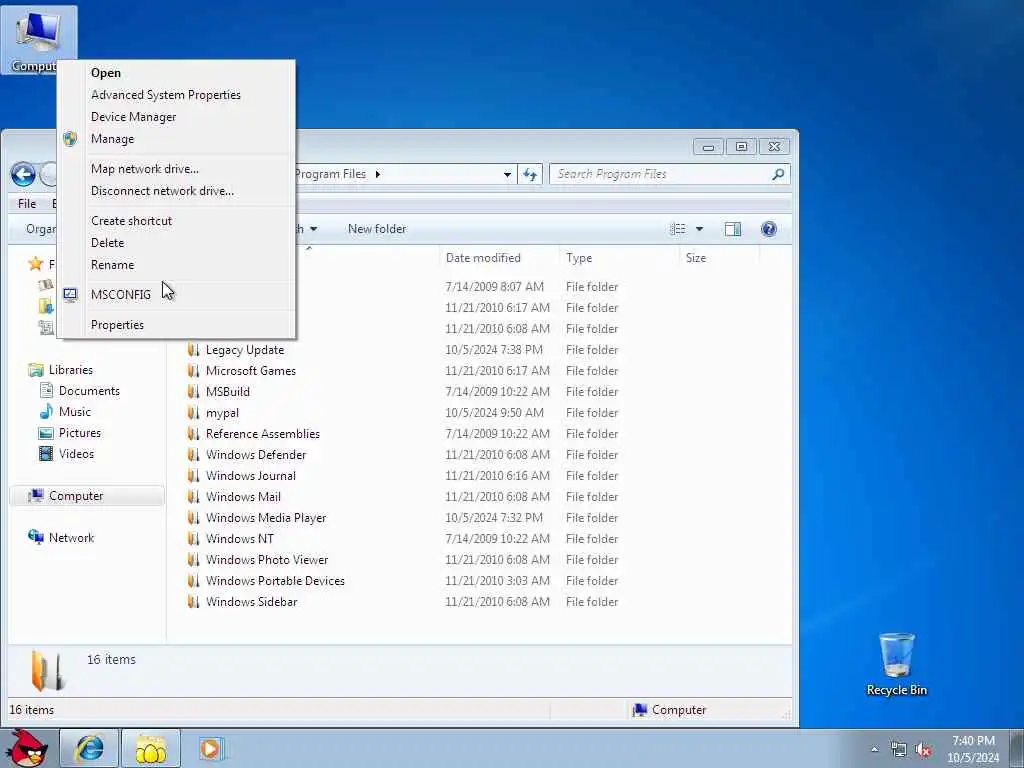Sort by Size column header
This screenshot has width=1024, height=768.
coord(720,258)
